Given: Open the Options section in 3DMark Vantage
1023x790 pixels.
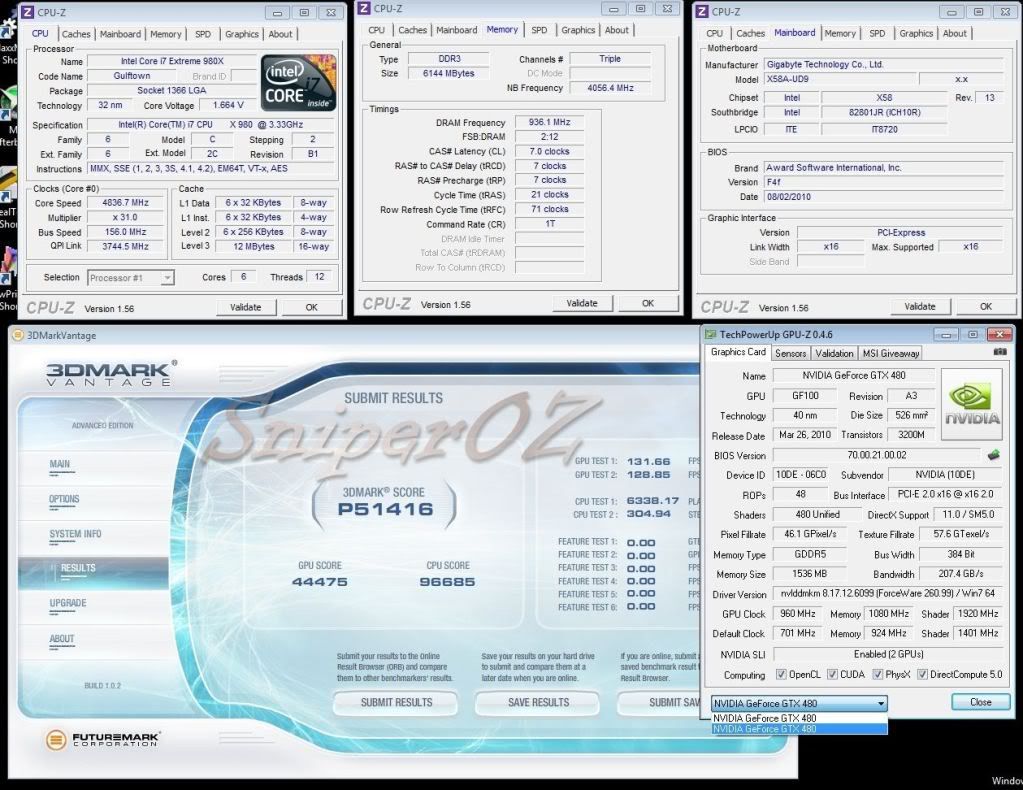Looking at the screenshot, I should tap(64, 499).
